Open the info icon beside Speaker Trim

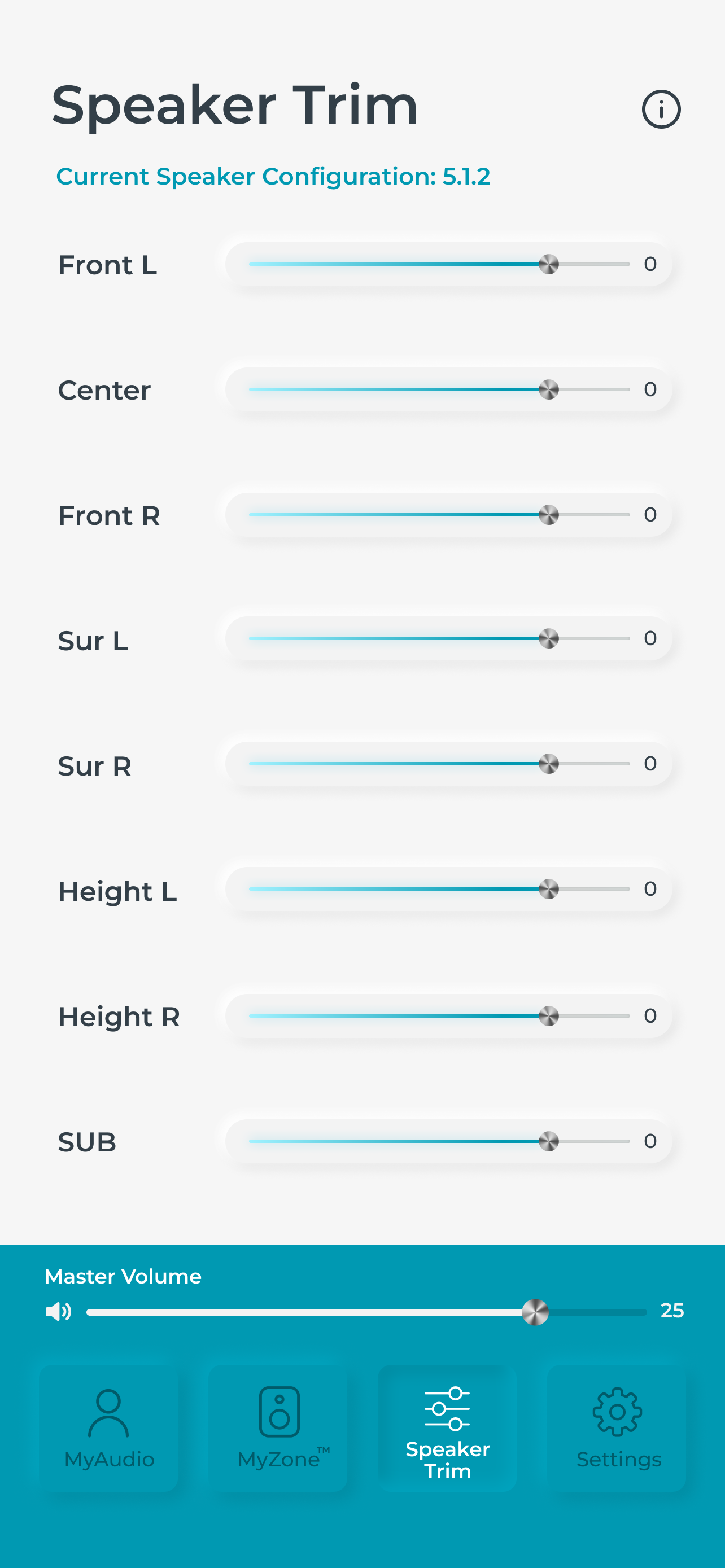(x=661, y=110)
